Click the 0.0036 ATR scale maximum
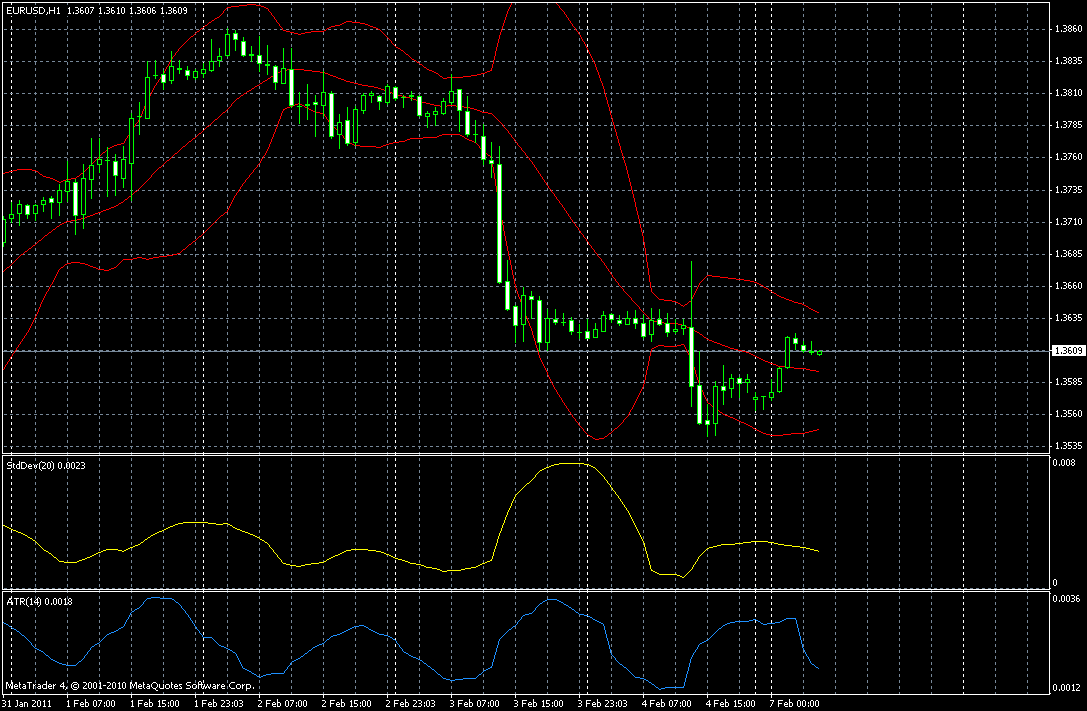 [1066, 598]
